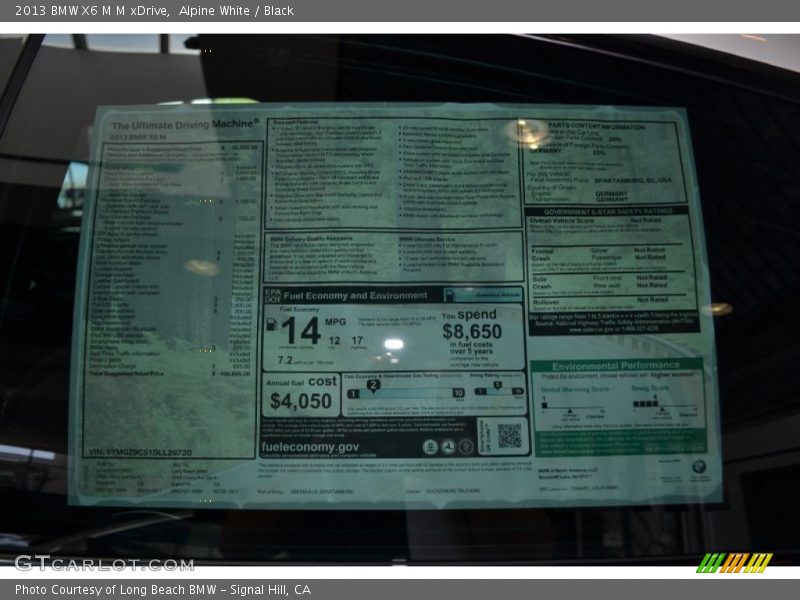
Task: Expand the Parts Content Information panel
Action: [x=596, y=126]
